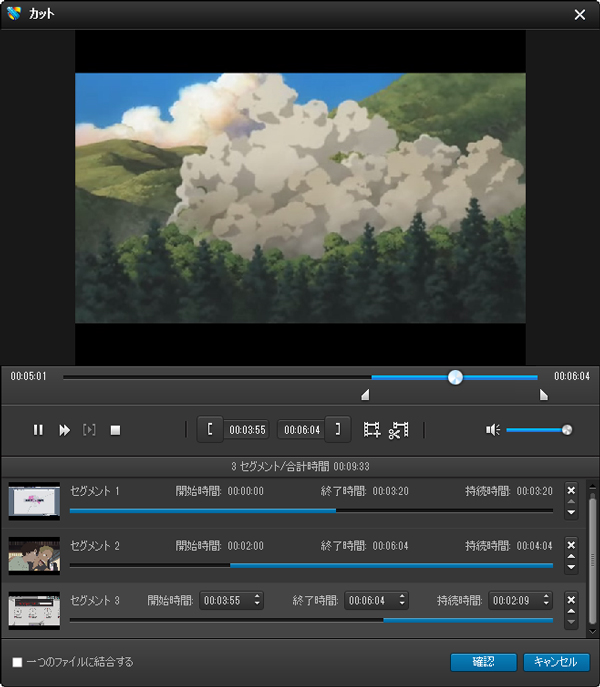Screen dimensions: 600x687
Task: Click the new segment film icon
Action: tap(372, 430)
